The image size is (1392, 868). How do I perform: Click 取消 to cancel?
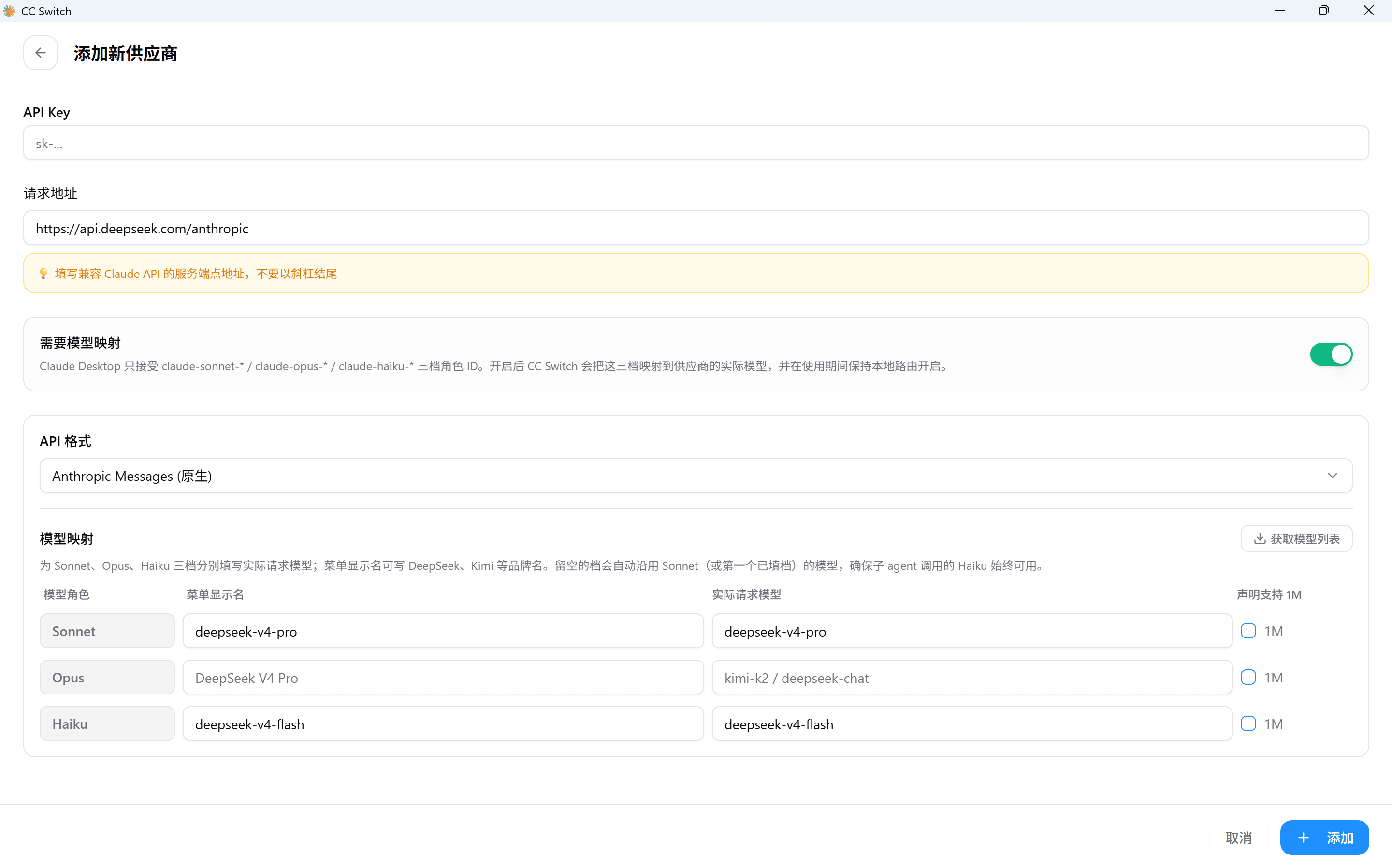[x=1238, y=838]
